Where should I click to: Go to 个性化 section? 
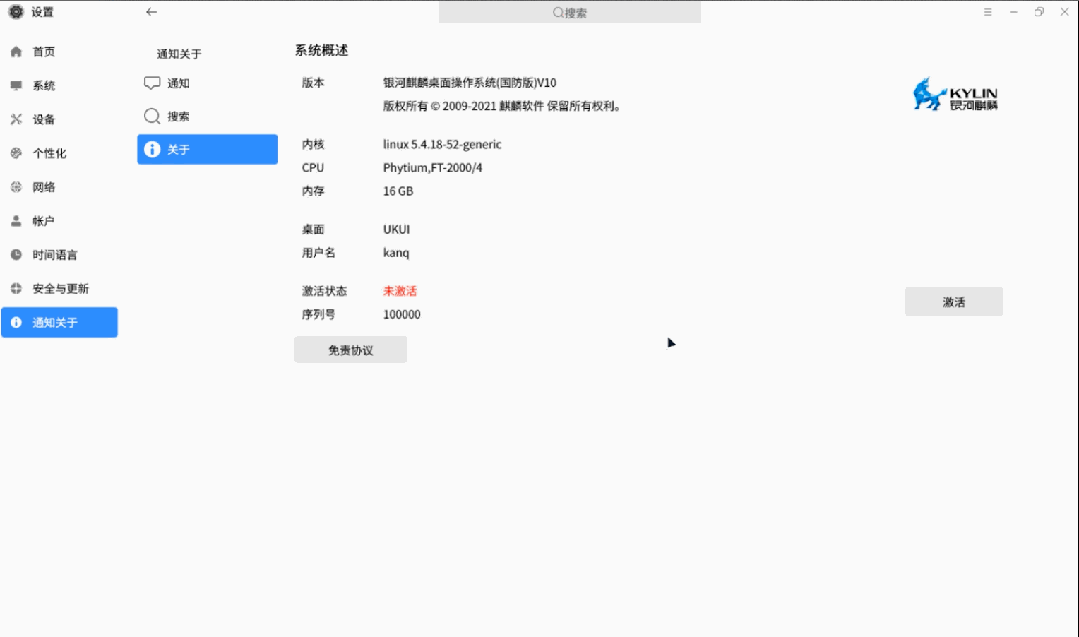59,153
